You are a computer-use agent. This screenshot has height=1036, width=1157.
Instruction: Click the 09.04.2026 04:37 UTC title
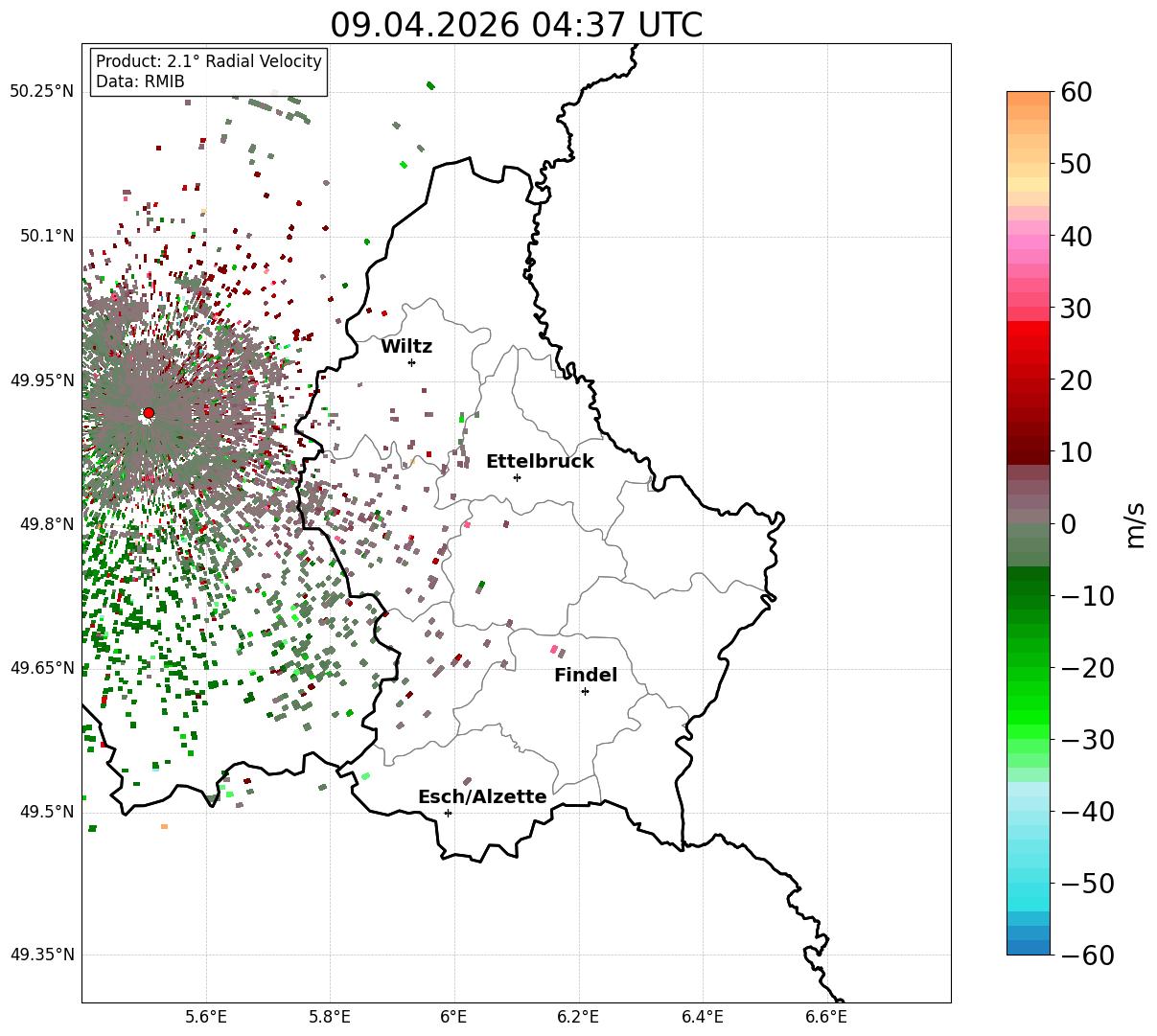516,25
